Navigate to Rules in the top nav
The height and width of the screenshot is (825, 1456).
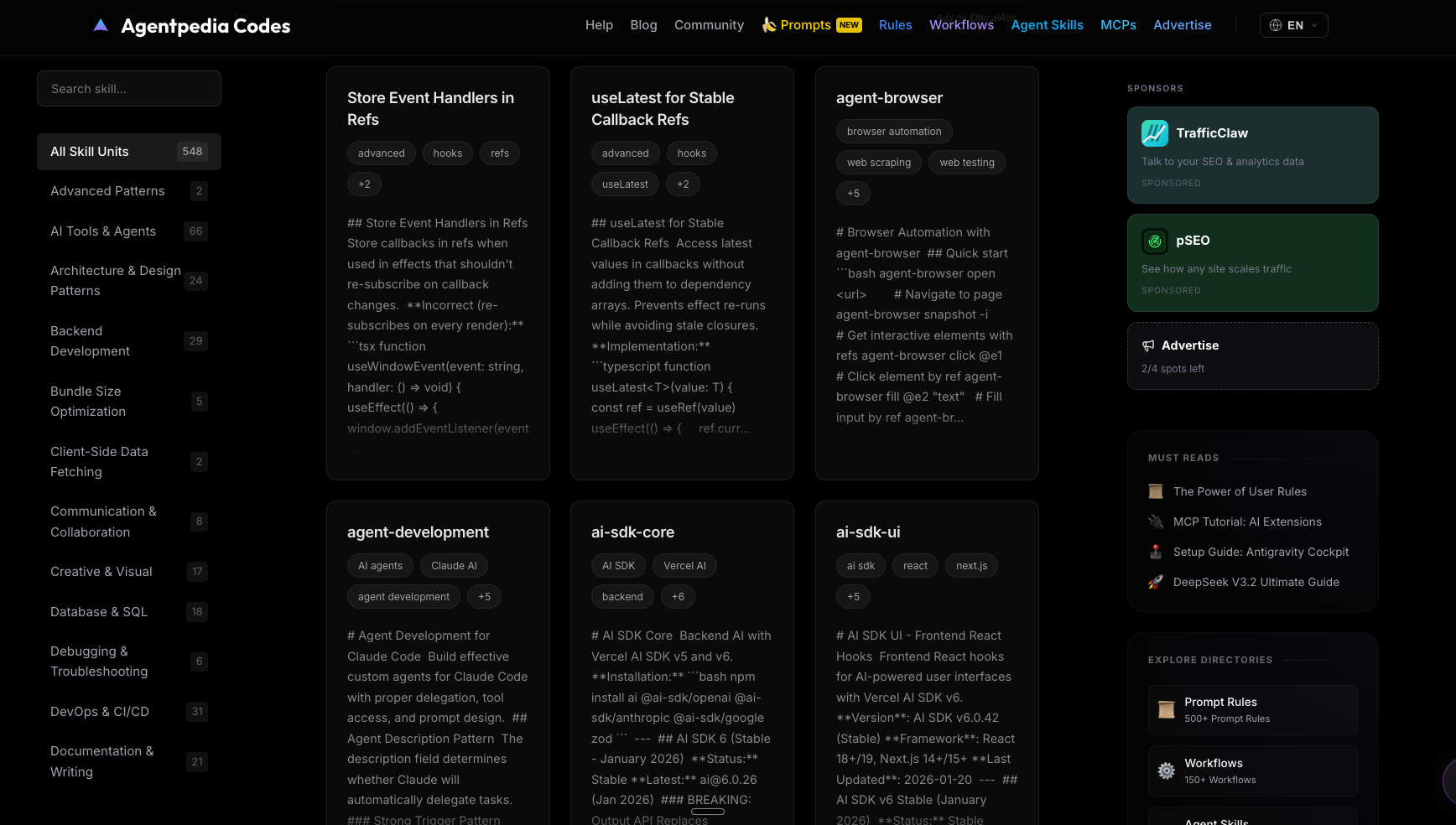pos(895,25)
